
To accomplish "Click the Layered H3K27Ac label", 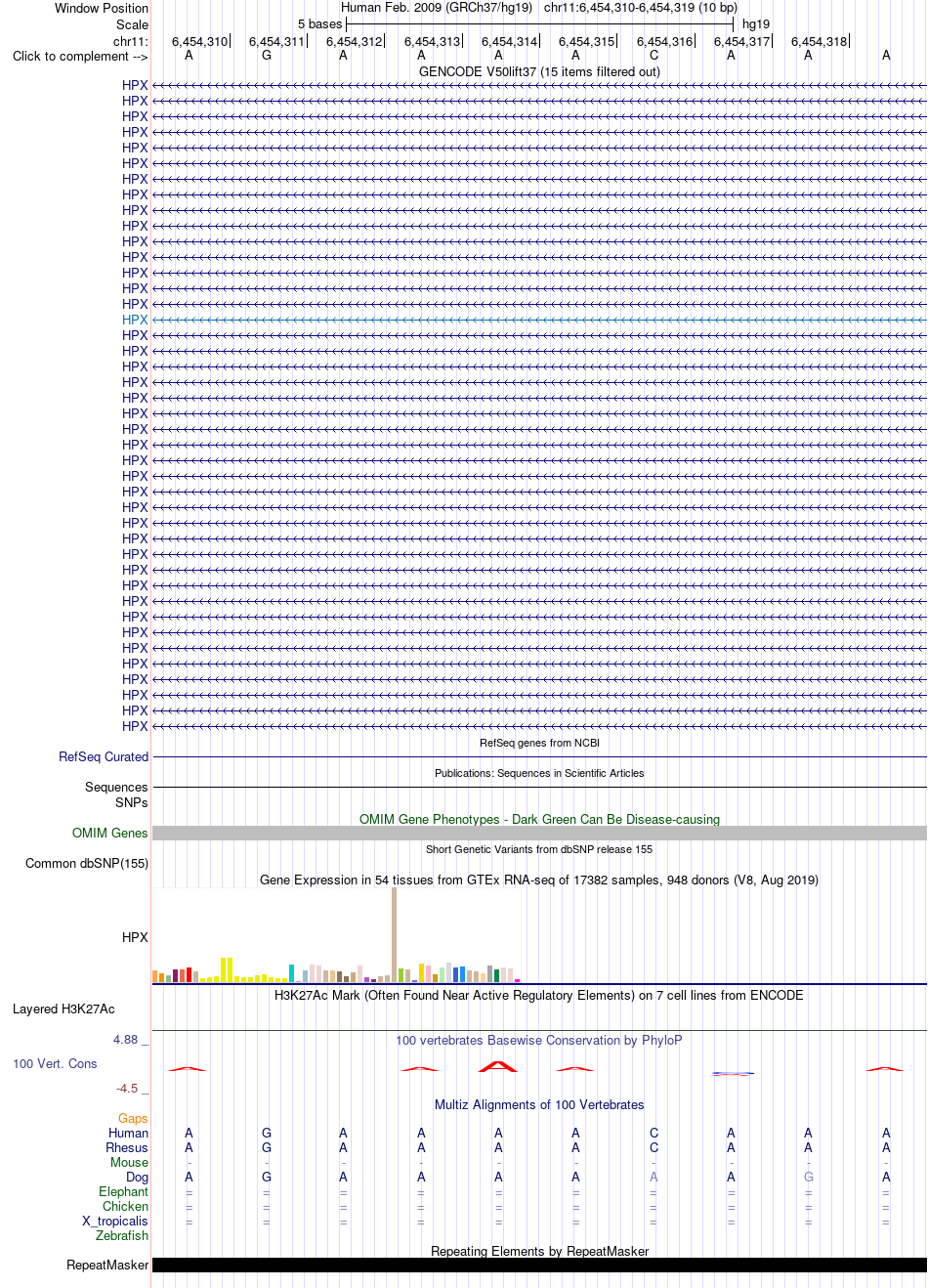I will (x=63, y=1009).
